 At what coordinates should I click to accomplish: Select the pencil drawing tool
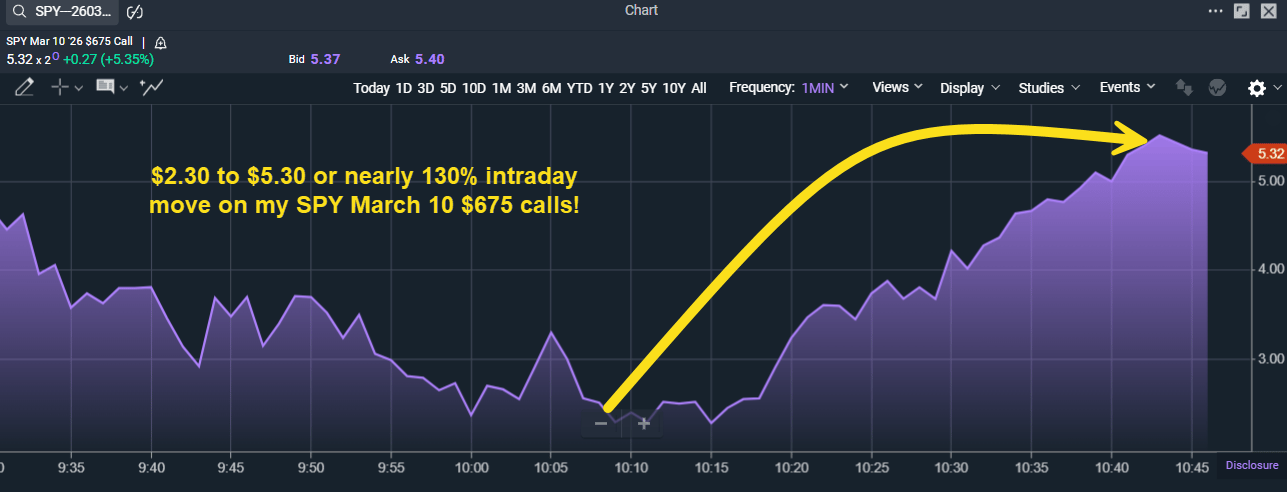[24, 88]
